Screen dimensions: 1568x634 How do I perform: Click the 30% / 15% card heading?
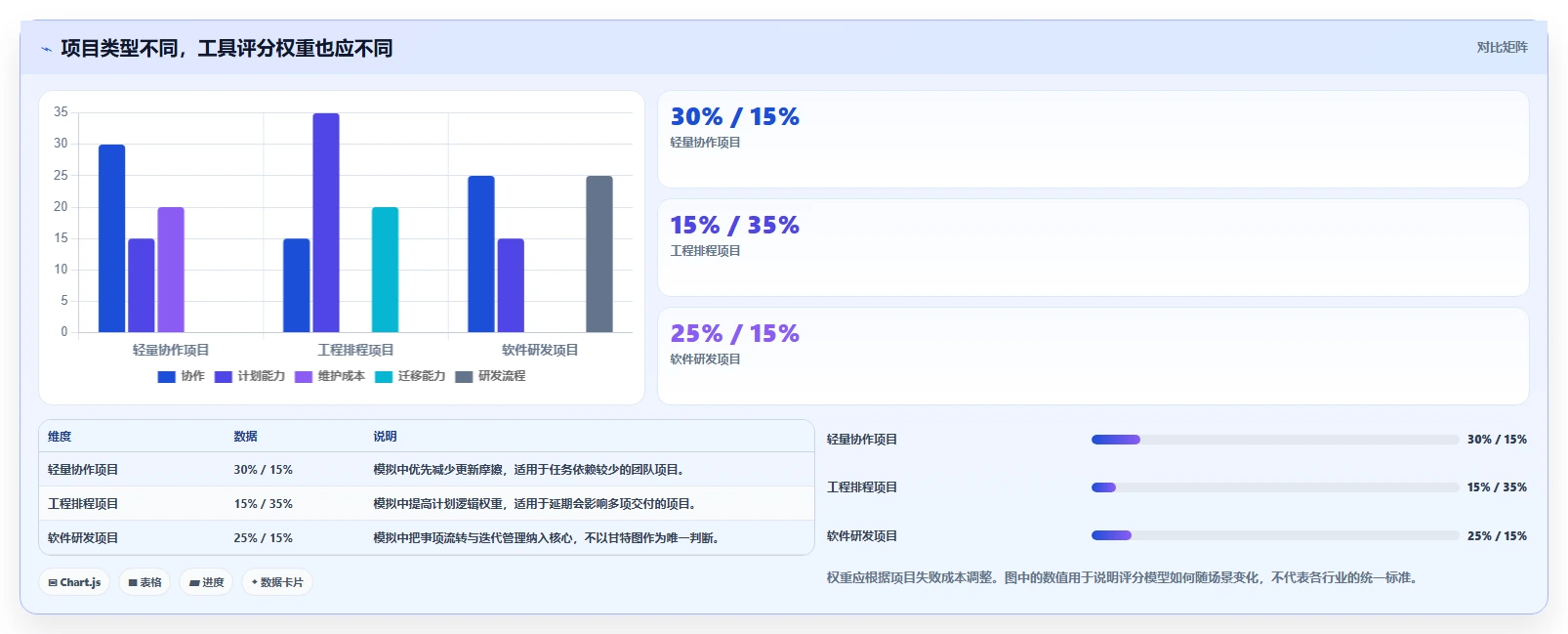click(x=734, y=117)
